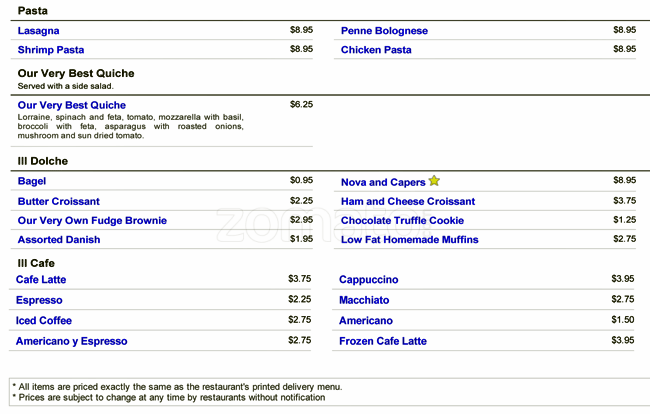The width and height of the screenshot is (650, 414).
Task: Open the Americano y Espresso item
Action: click(x=71, y=341)
